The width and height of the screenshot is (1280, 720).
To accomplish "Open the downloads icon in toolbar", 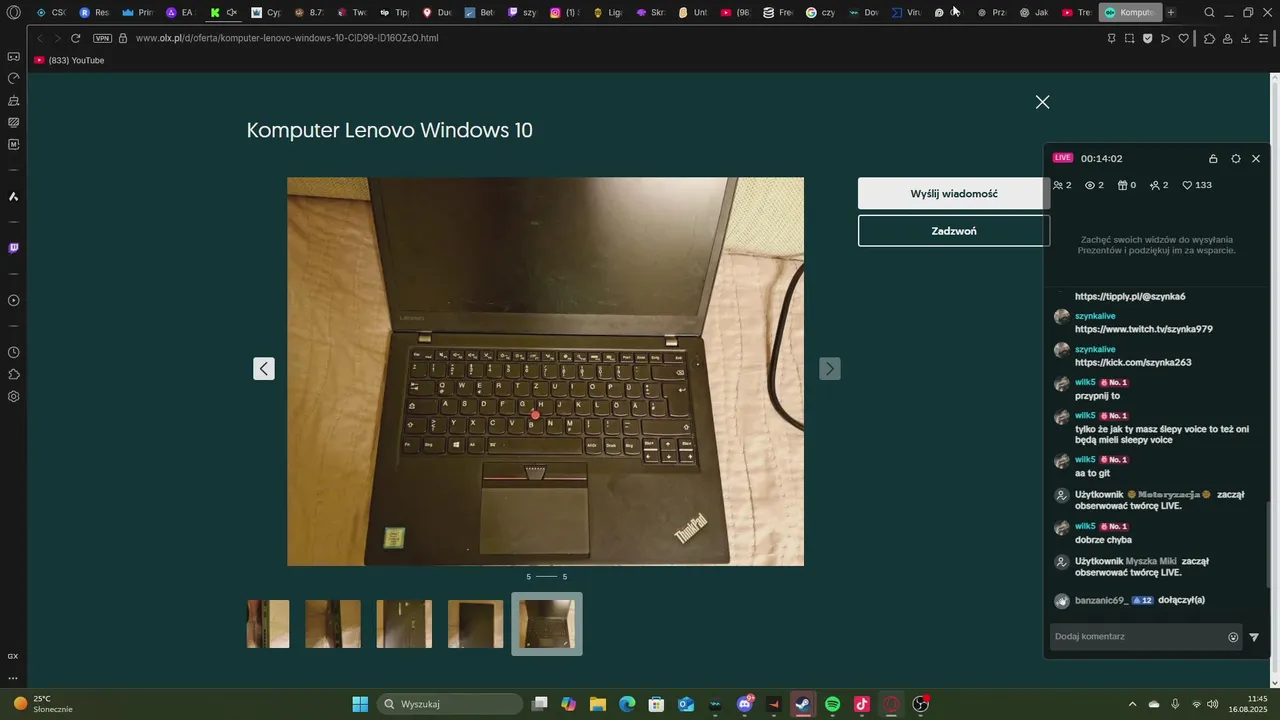I will point(1245,38).
